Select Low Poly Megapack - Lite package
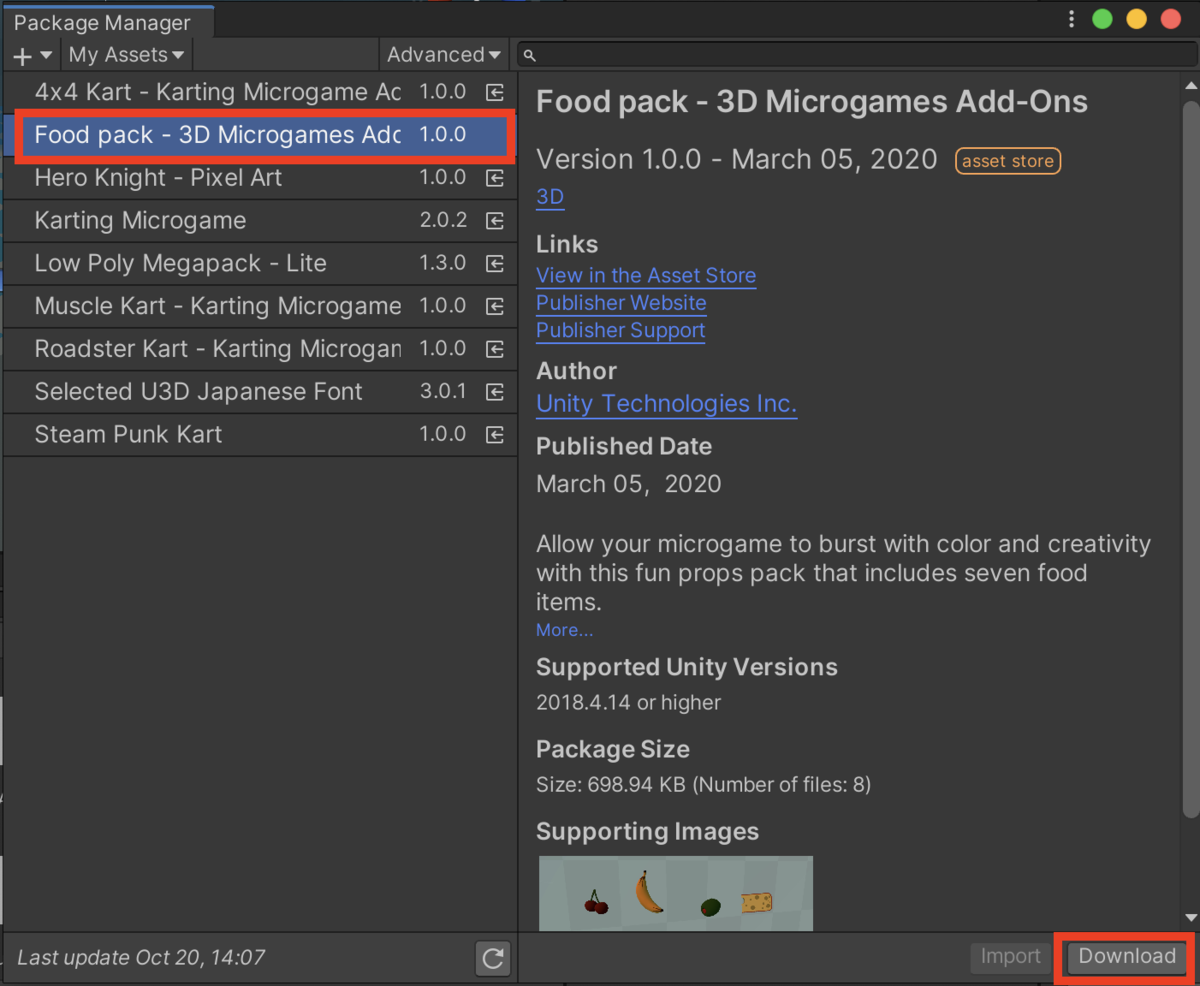This screenshot has height=986, width=1200. point(260,264)
